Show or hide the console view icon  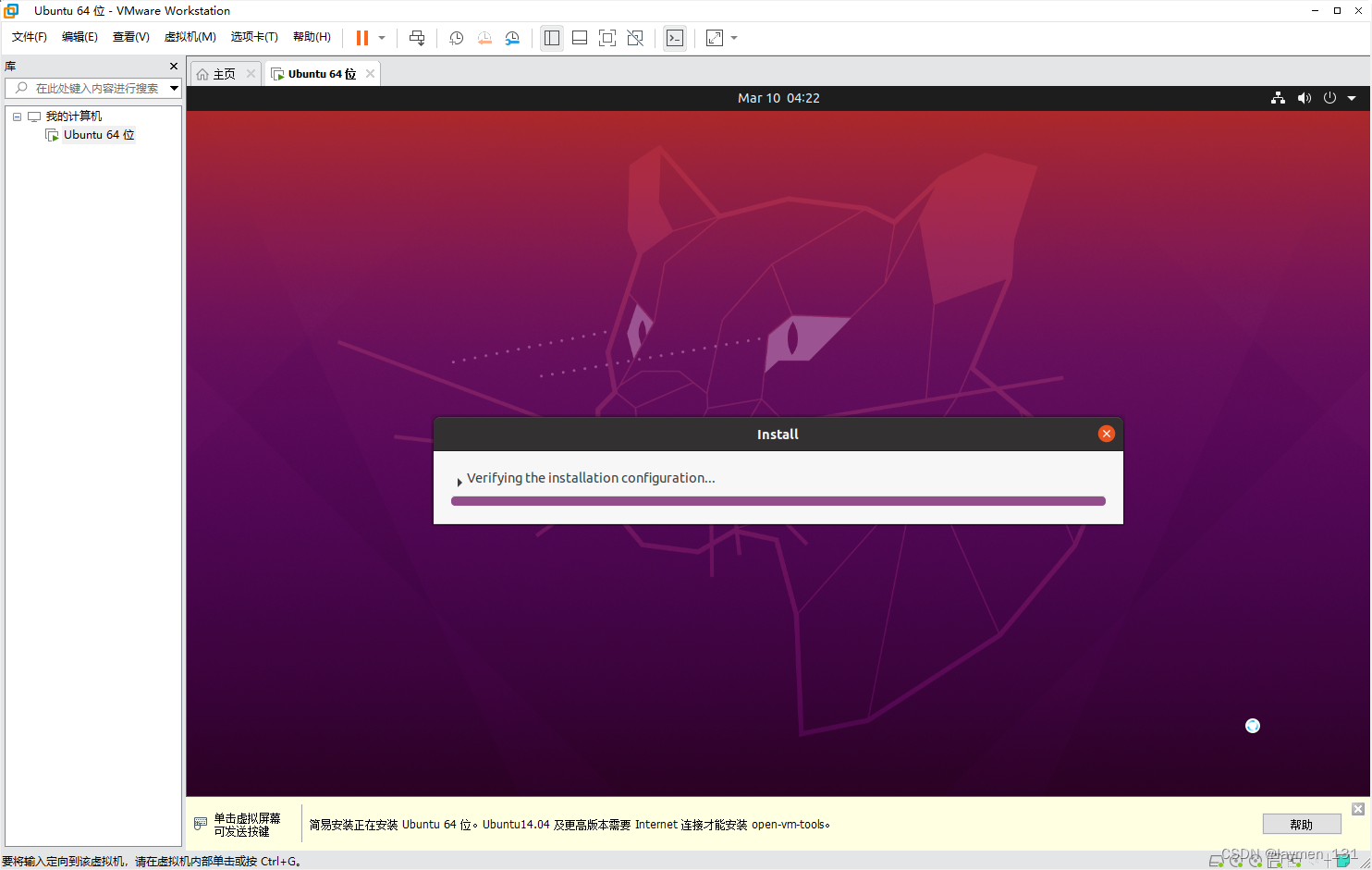pos(675,38)
